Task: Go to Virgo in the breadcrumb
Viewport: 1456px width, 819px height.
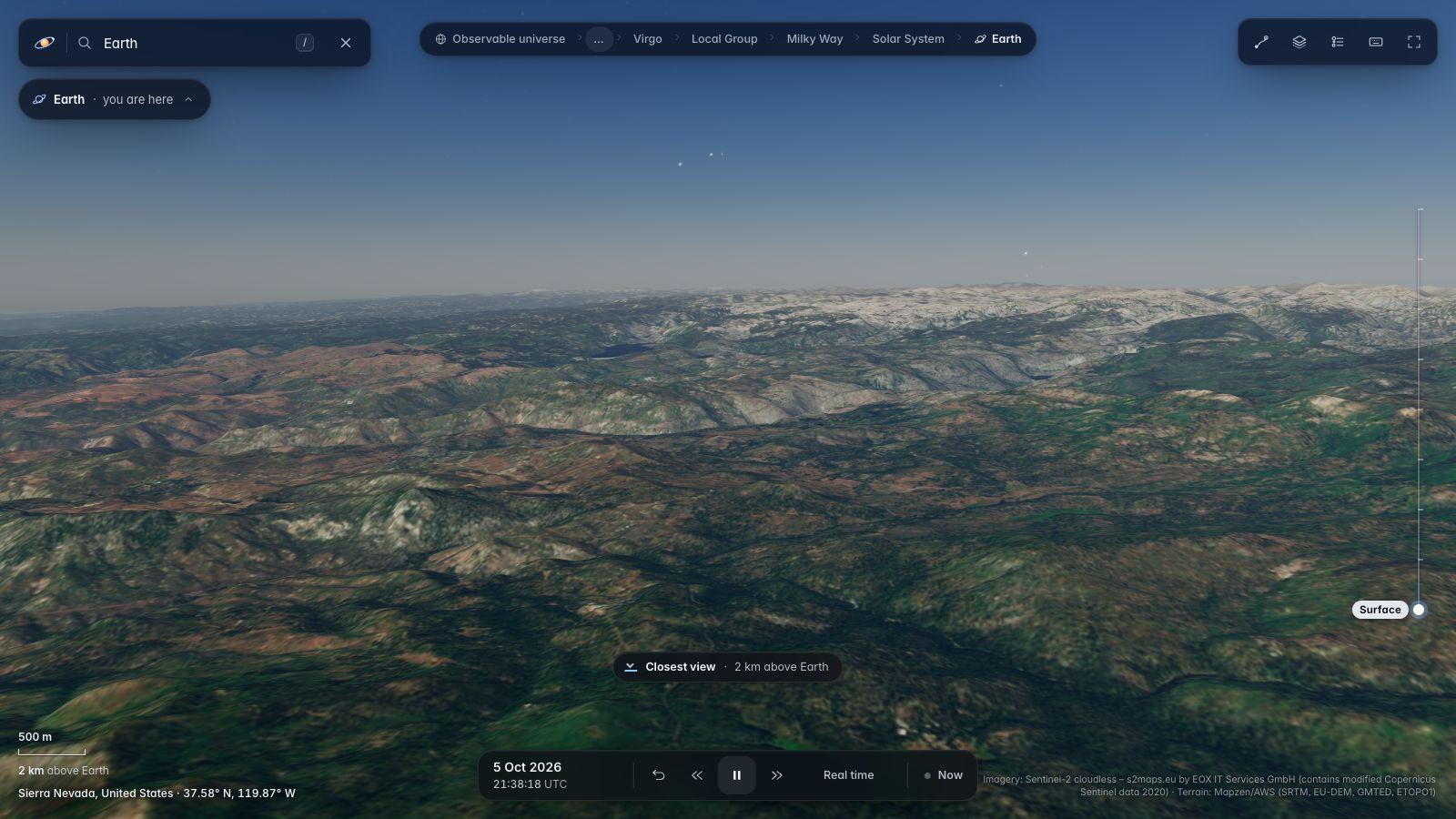Action: point(648,39)
